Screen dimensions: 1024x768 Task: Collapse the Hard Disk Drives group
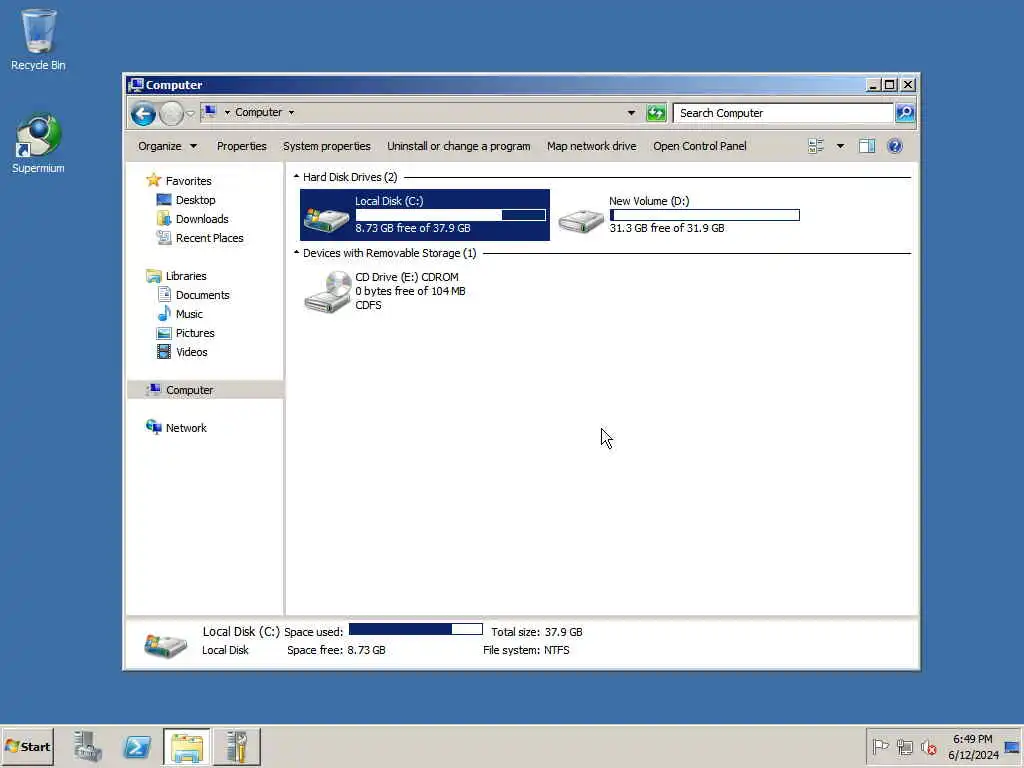pyautogui.click(x=296, y=176)
